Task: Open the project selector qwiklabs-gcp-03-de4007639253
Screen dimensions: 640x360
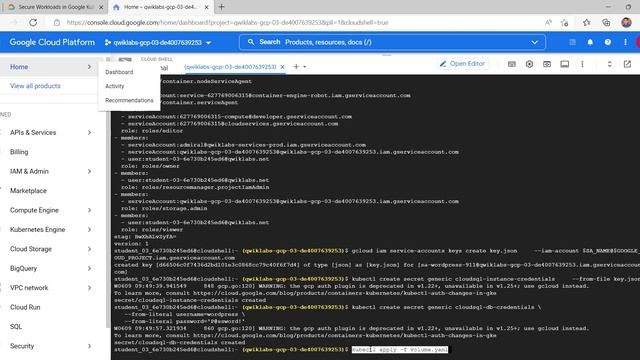Action: pyautogui.click(x=158, y=42)
